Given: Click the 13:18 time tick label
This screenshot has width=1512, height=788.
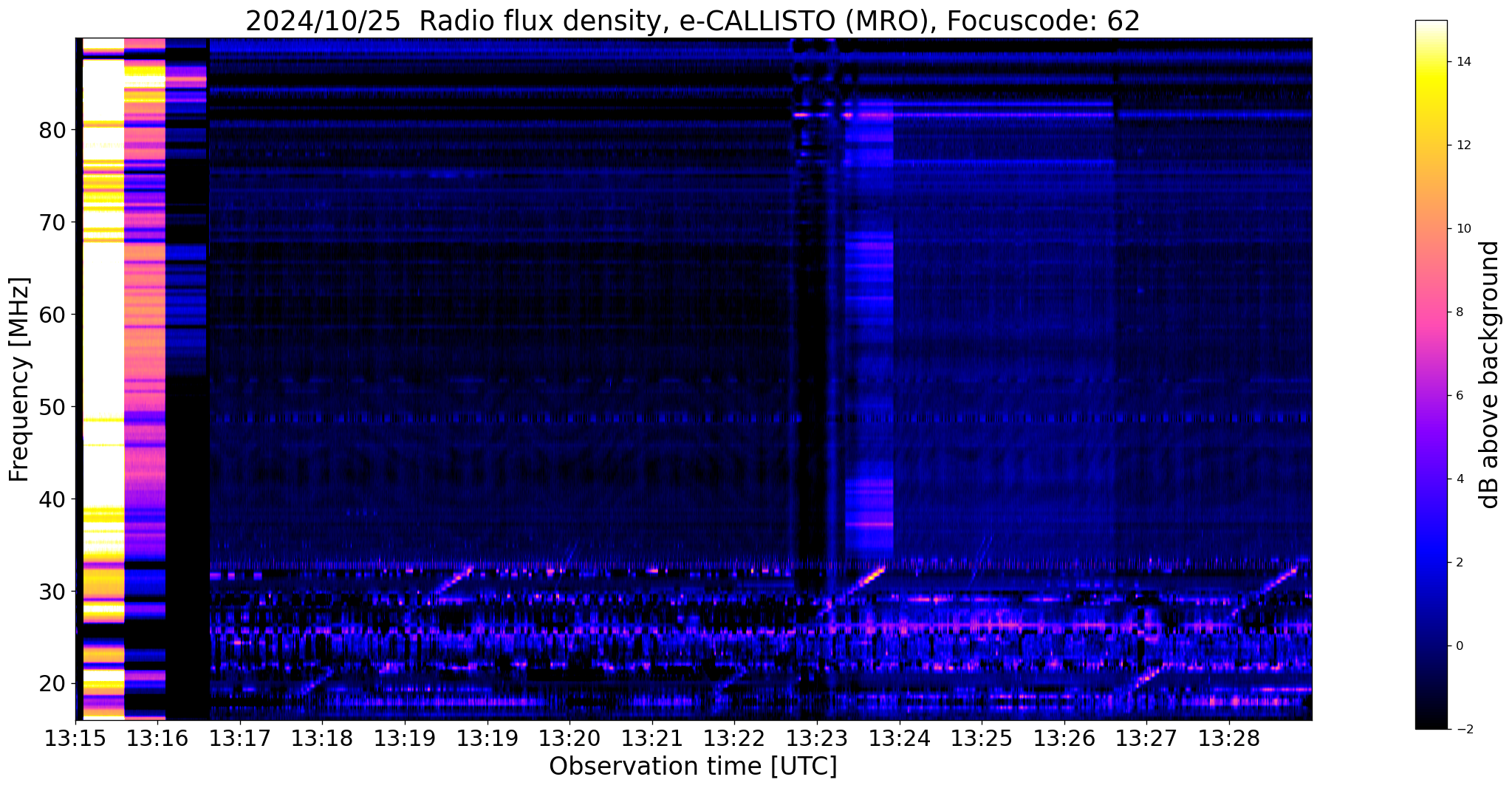Looking at the screenshot, I should (x=323, y=739).
